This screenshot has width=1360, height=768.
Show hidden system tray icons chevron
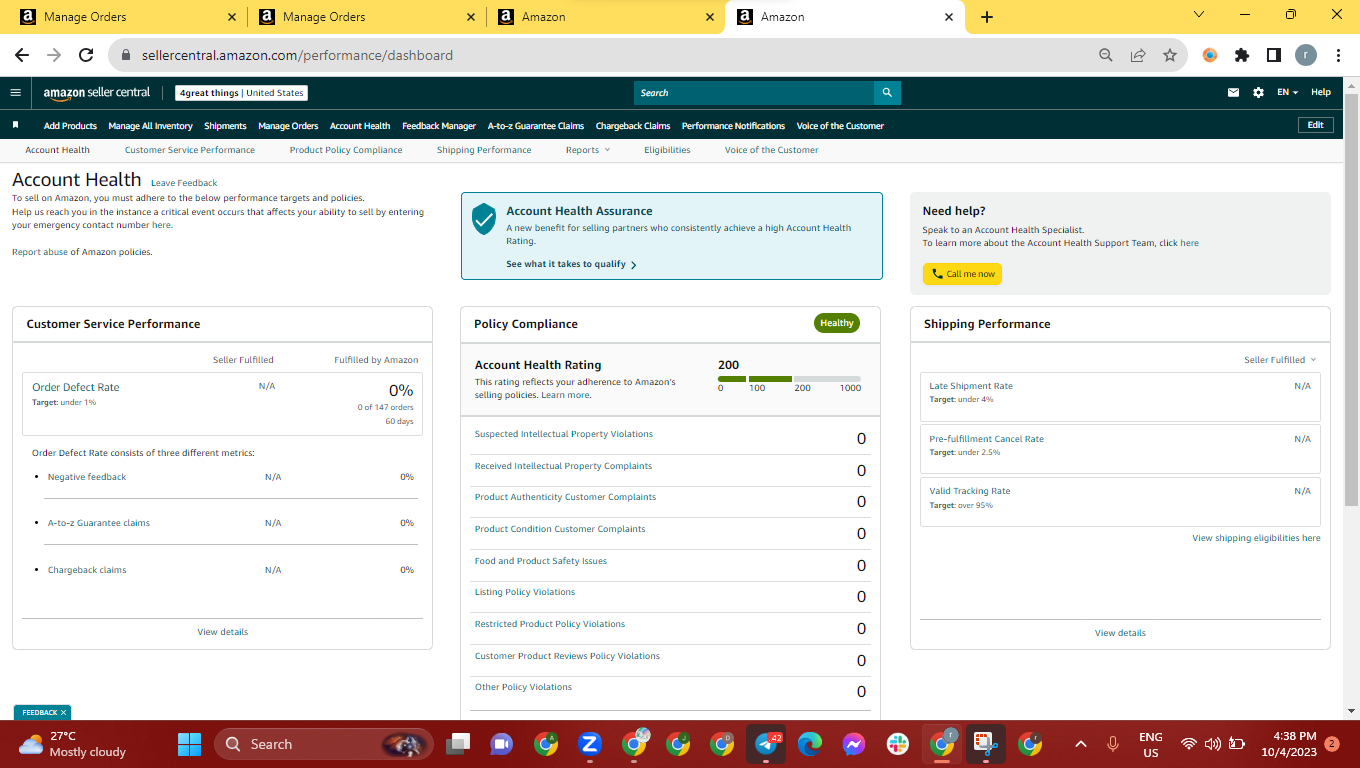pyautogui.click(x=1080, y=744)
